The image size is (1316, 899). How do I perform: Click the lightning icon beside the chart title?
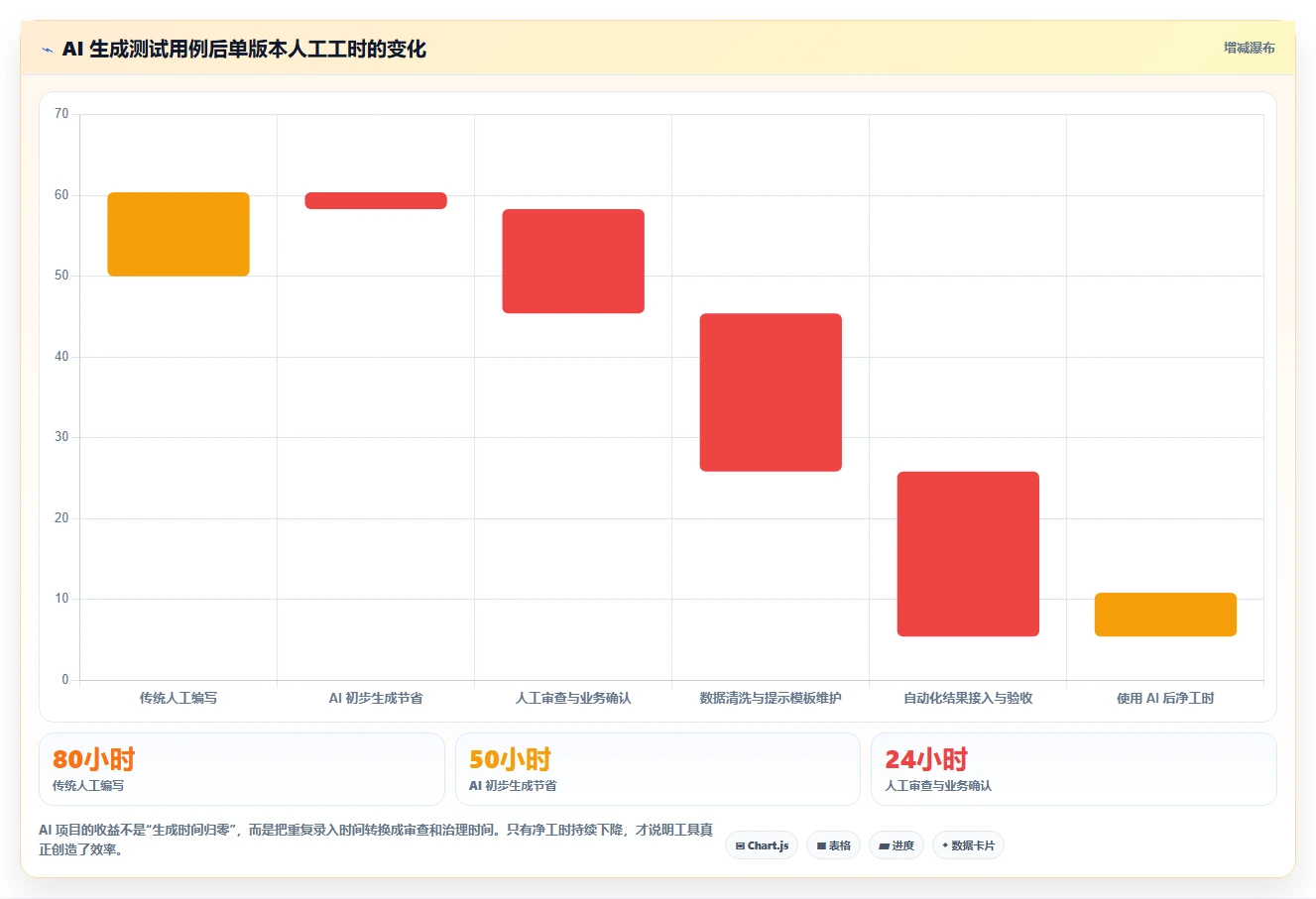47,50
